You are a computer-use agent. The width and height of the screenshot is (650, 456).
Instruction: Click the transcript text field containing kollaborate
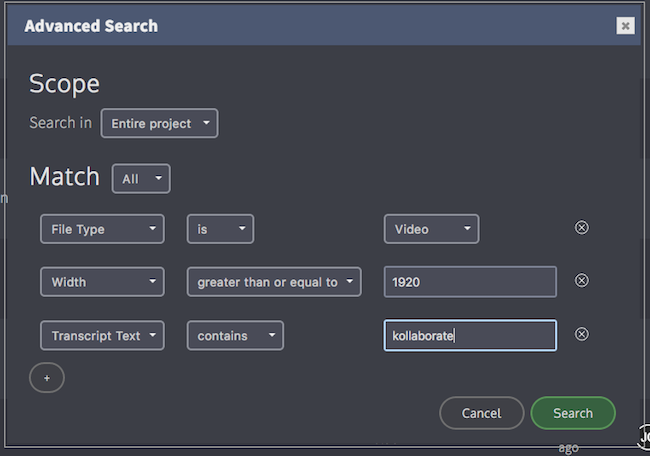(x=470, y=335)
